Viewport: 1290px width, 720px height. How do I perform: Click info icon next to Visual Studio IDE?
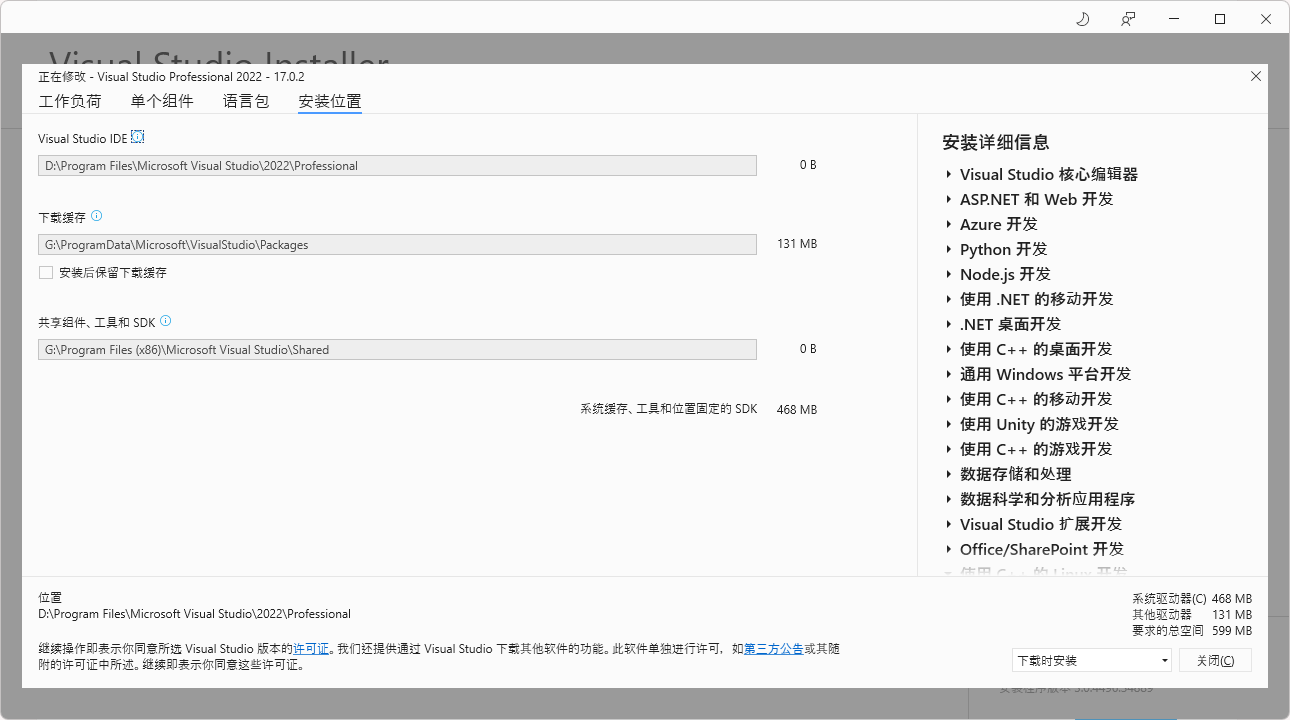pos(138,137)
